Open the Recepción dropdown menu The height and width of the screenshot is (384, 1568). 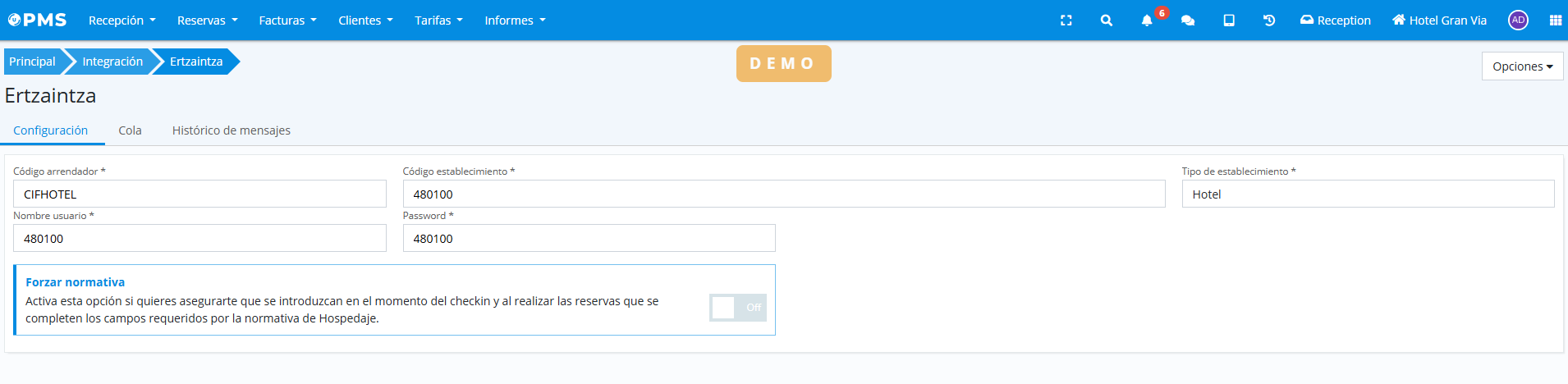(x=121, y=21)
